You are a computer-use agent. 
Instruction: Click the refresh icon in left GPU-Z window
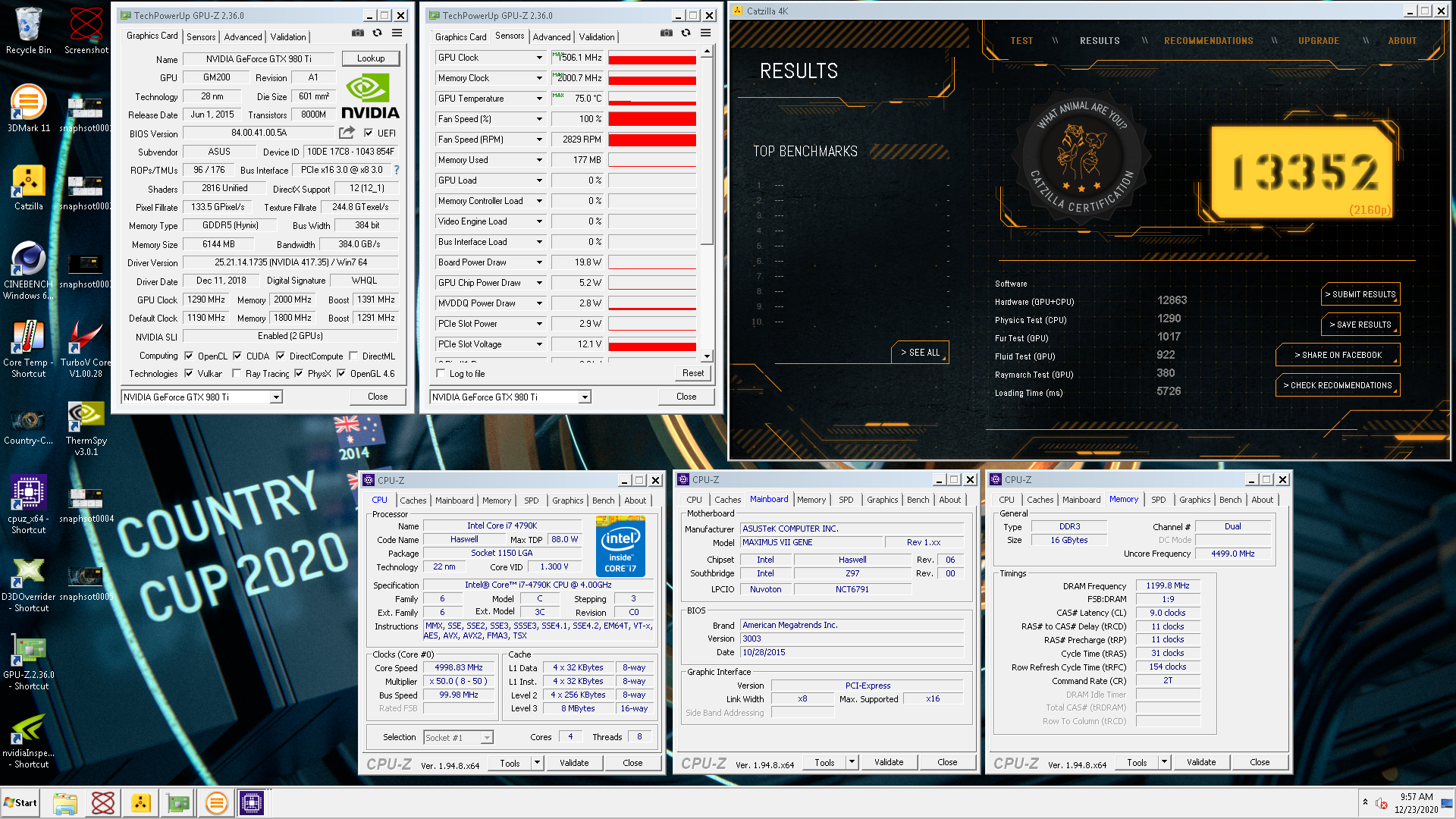click(377, 33)
